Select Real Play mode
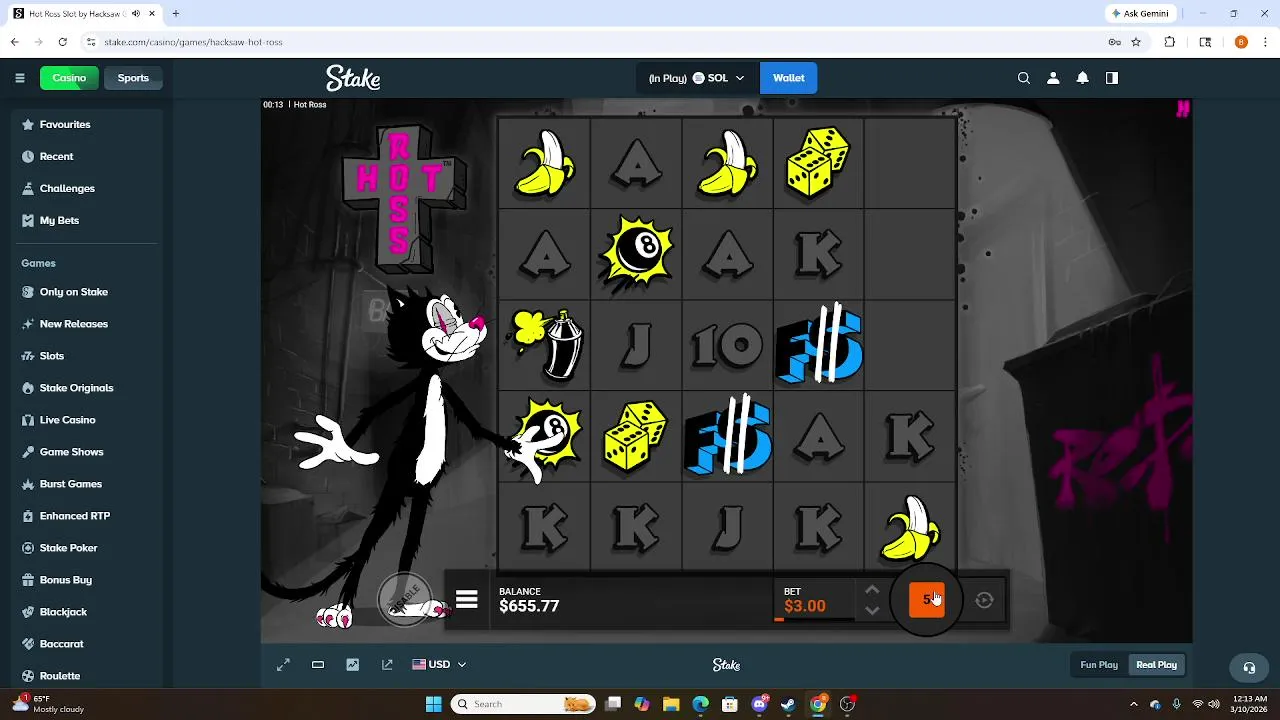The width and height of the screenshot is (1280, 720). point(1156,665)
